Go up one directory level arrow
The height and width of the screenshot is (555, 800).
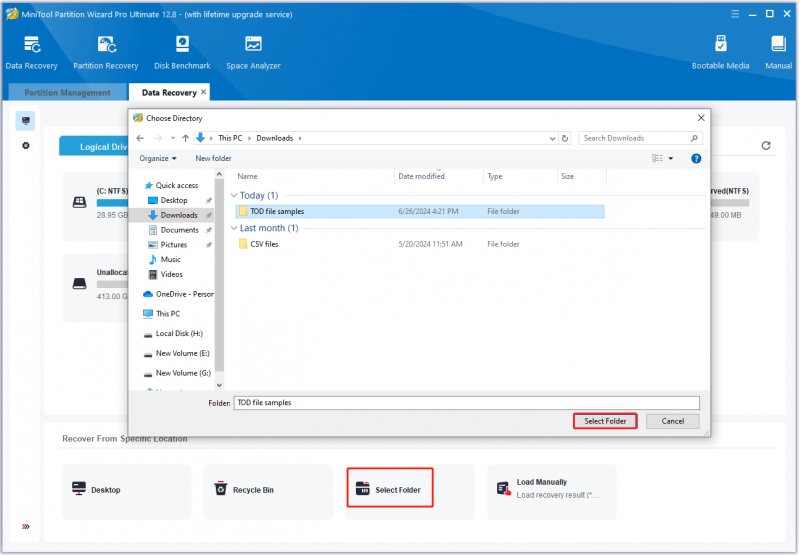point(186,138)
